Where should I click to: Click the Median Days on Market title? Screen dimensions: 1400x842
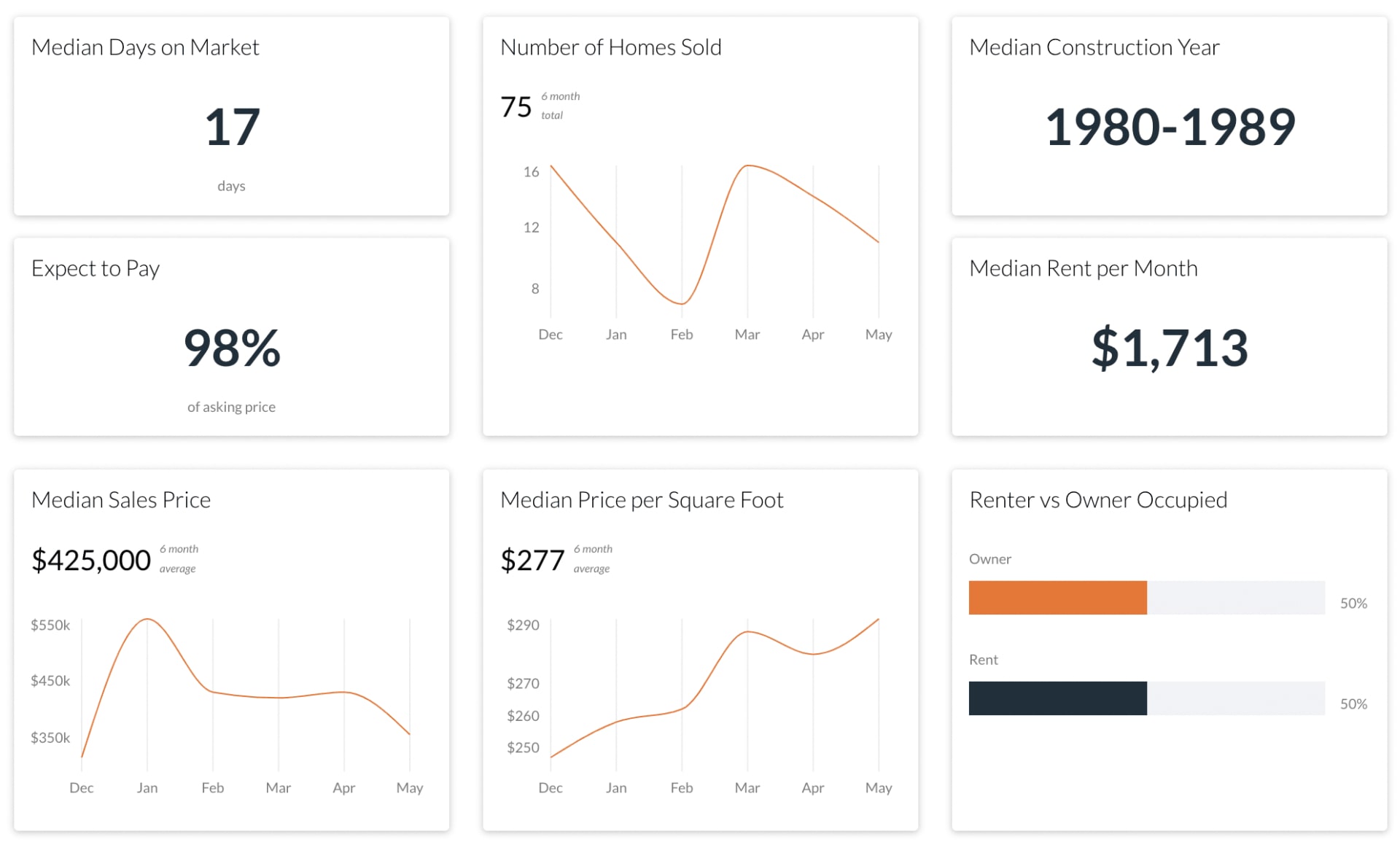tap(145, 47)
